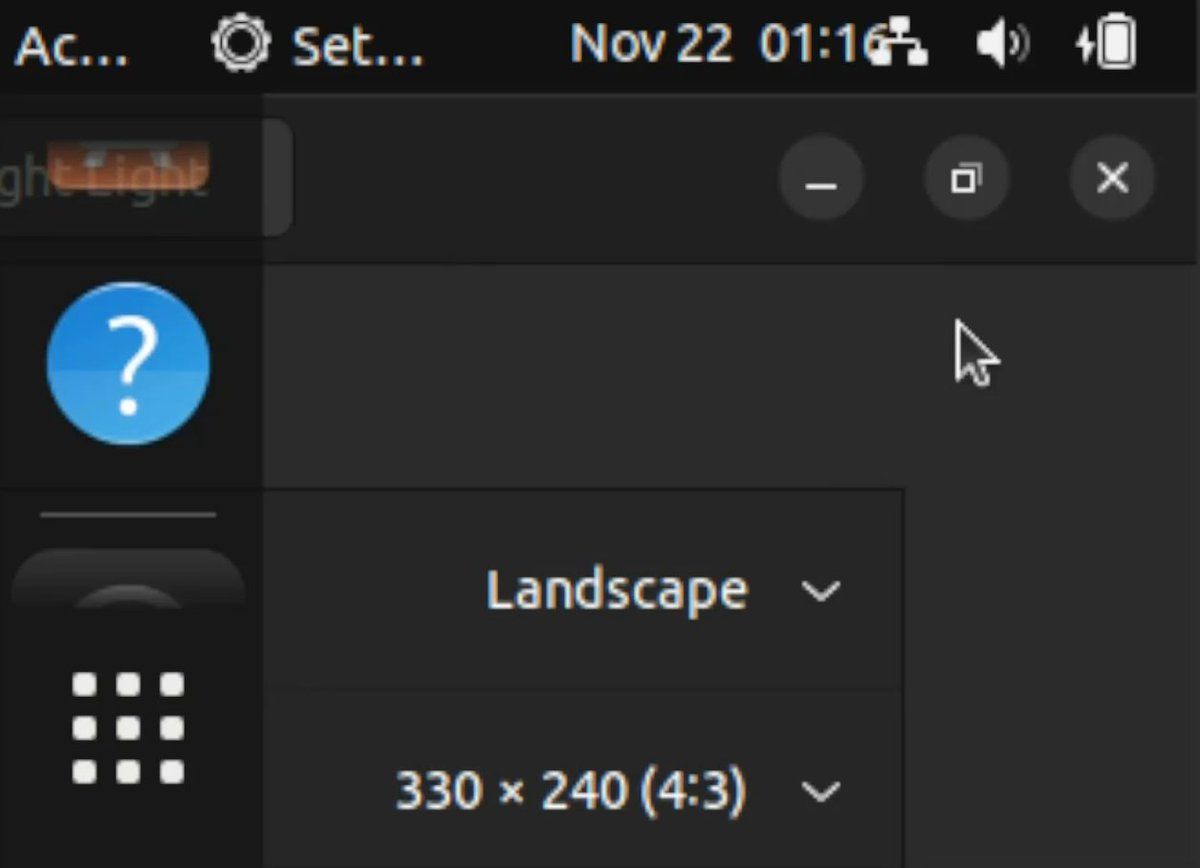Restore down the Settings window
Image resolution: width=1200 pixels, height=868 pixels.
(966, 179)
